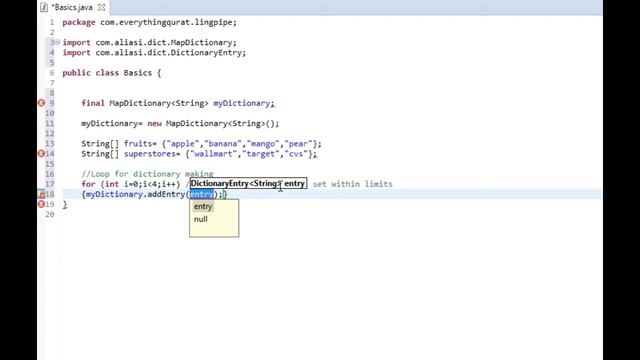
Task: Select the Basics.java editor tab
Action: [73, 7]
